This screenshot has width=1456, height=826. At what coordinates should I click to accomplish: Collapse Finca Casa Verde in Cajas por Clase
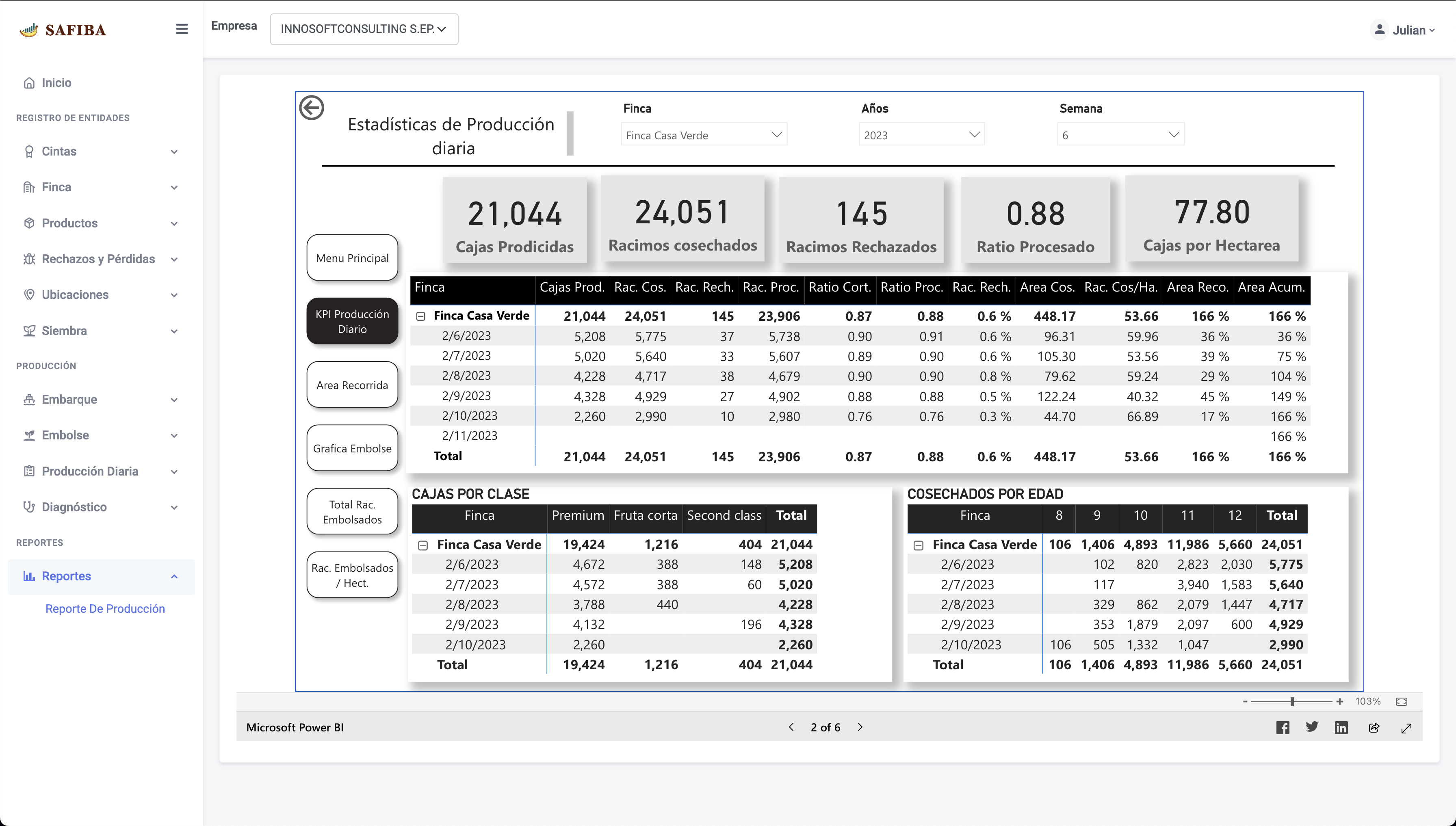click(423, 545)
